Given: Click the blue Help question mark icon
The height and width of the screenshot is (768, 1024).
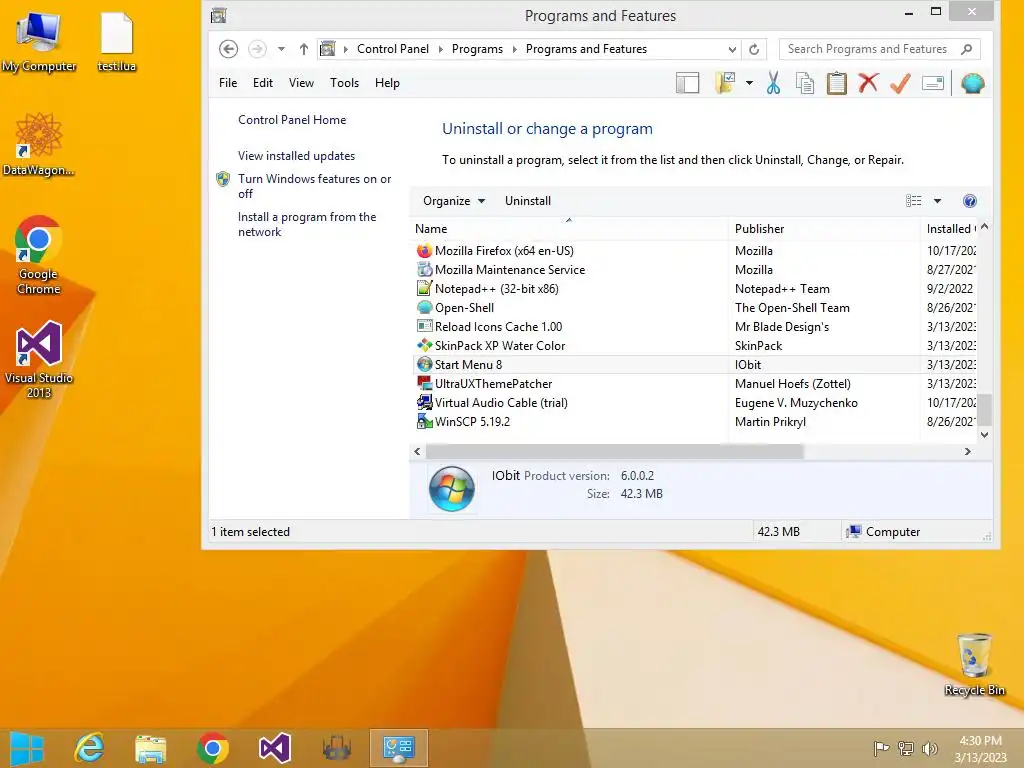Looking at the screenshot, I should pyautogui.click(x=970, y=200).
